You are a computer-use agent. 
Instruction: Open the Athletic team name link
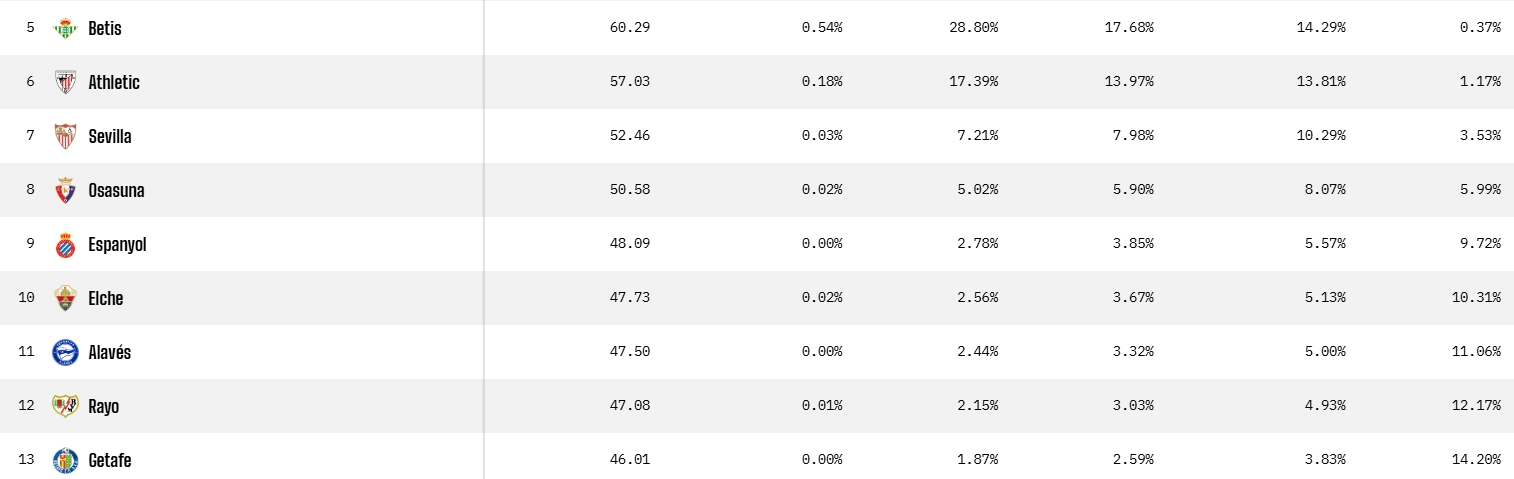[x=114, y=82]
